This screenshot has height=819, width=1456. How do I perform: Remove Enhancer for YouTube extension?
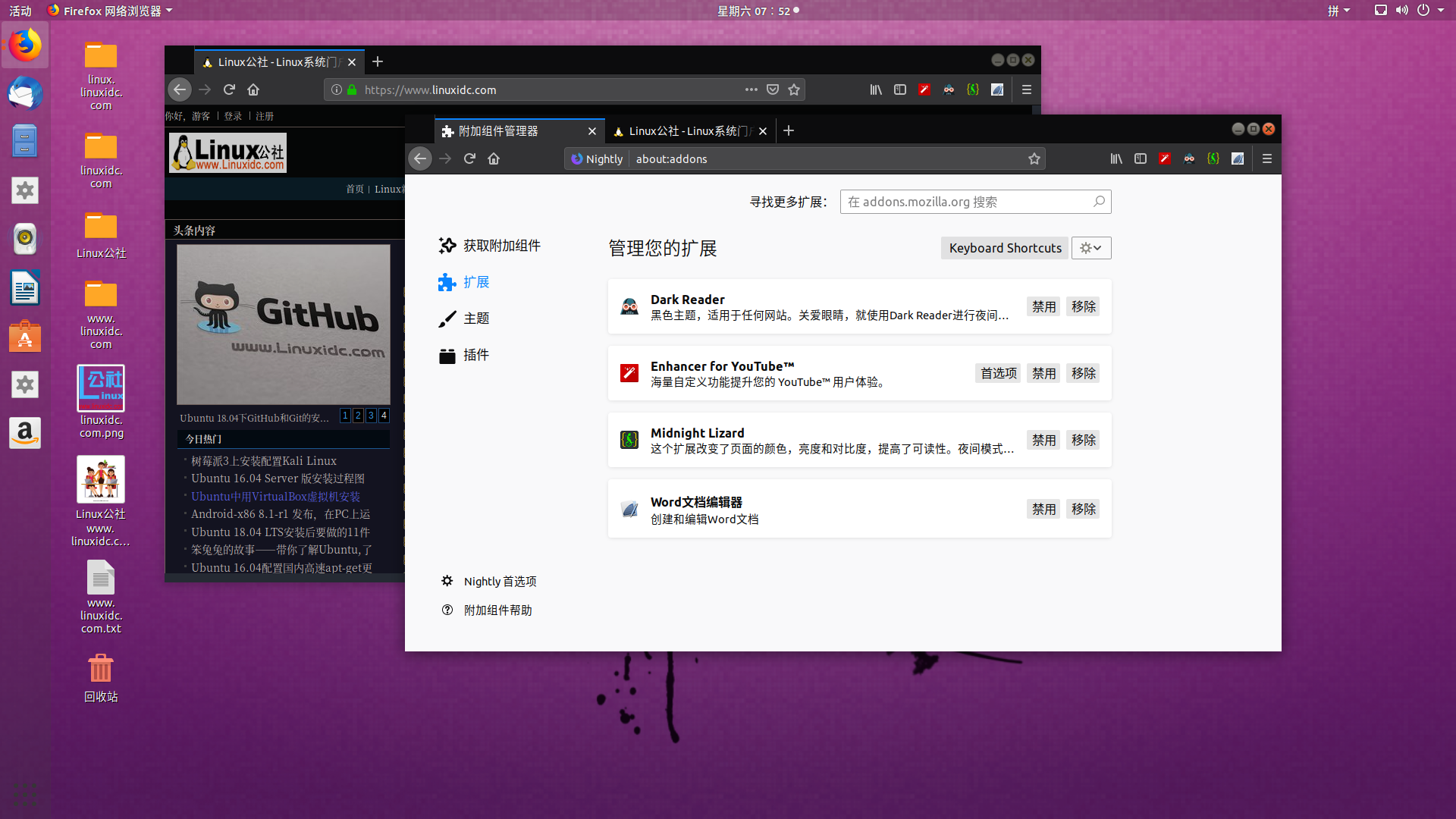pos(1083,373)
